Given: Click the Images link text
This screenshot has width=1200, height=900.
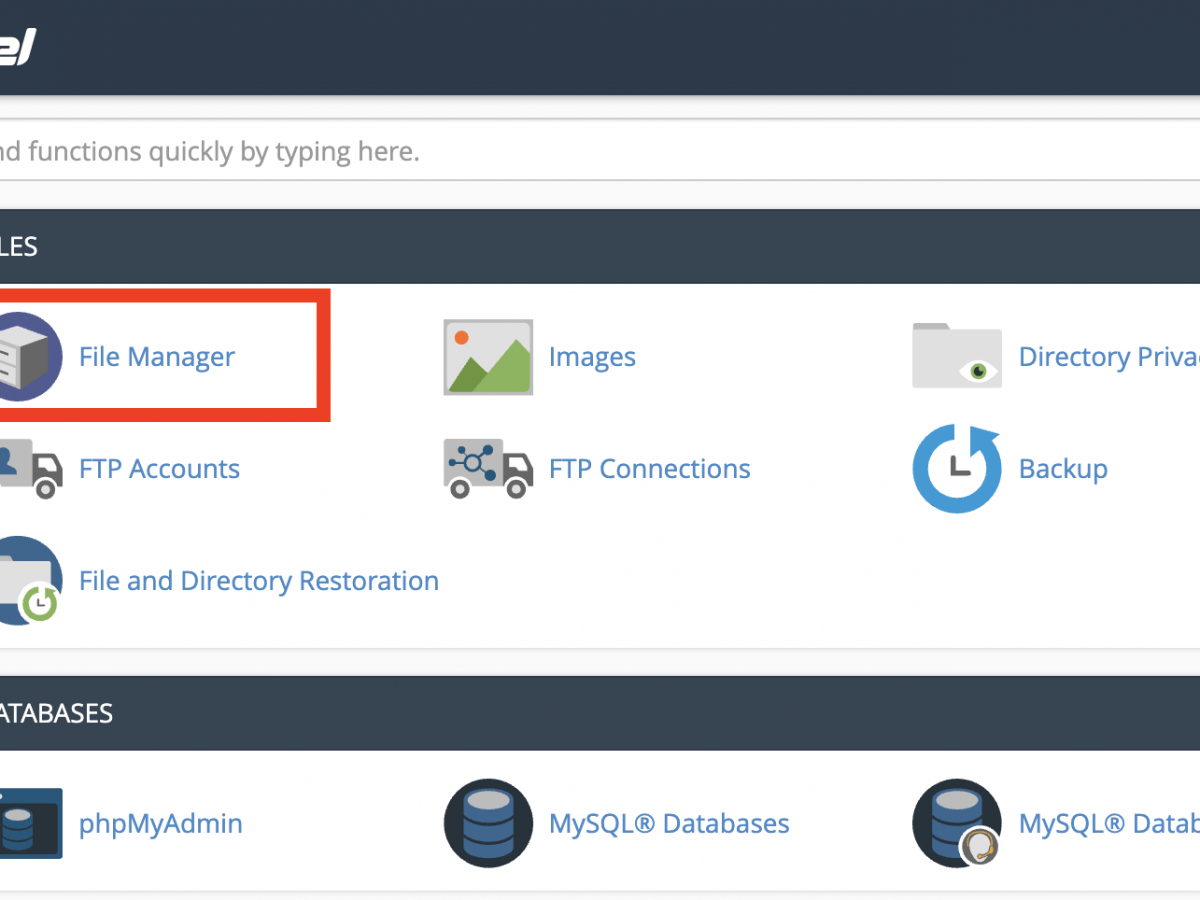Looking at the screenshot, I should click(592, 357).
